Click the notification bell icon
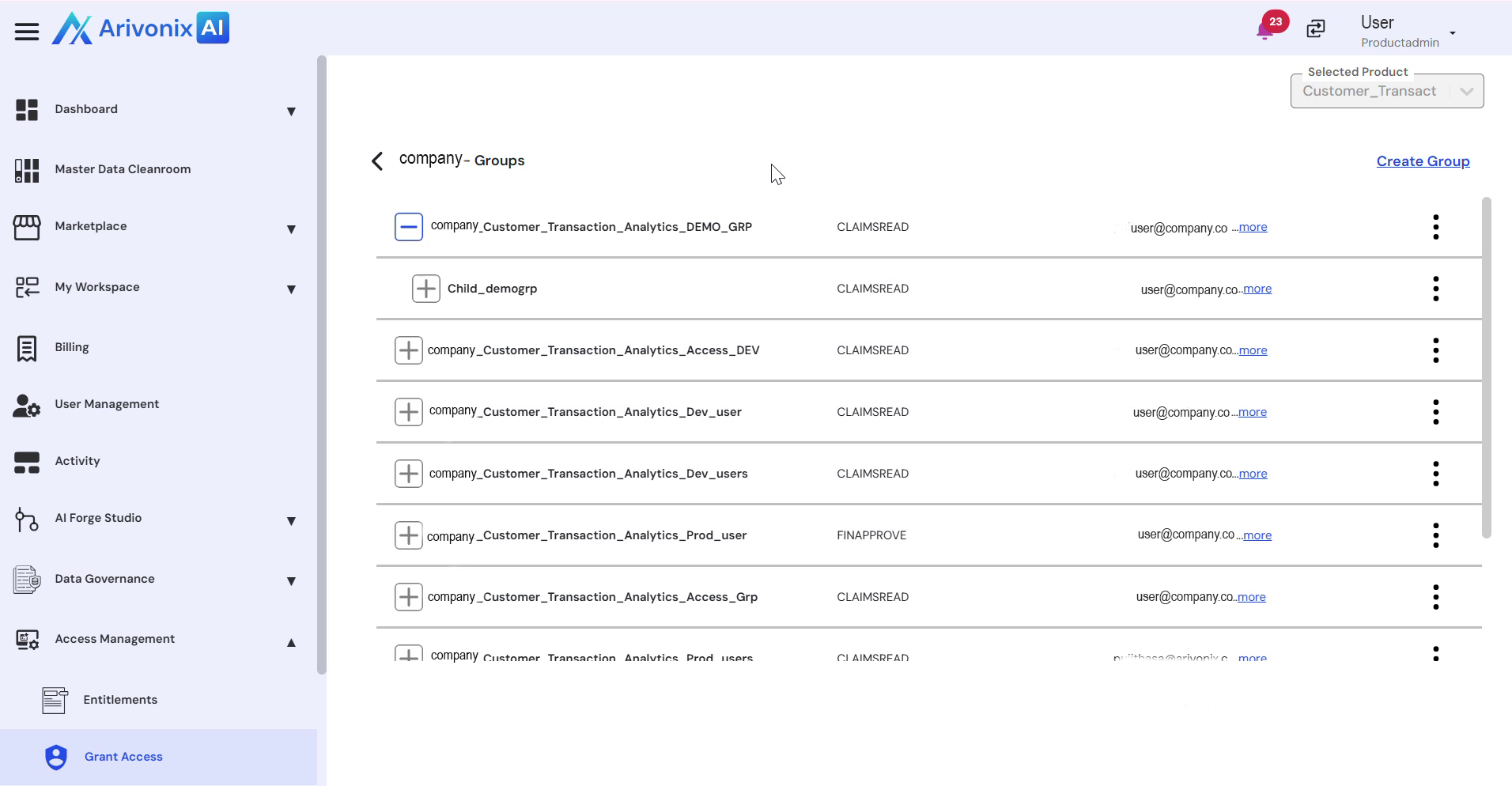 pyautogui.click(x=1264, y=31)
